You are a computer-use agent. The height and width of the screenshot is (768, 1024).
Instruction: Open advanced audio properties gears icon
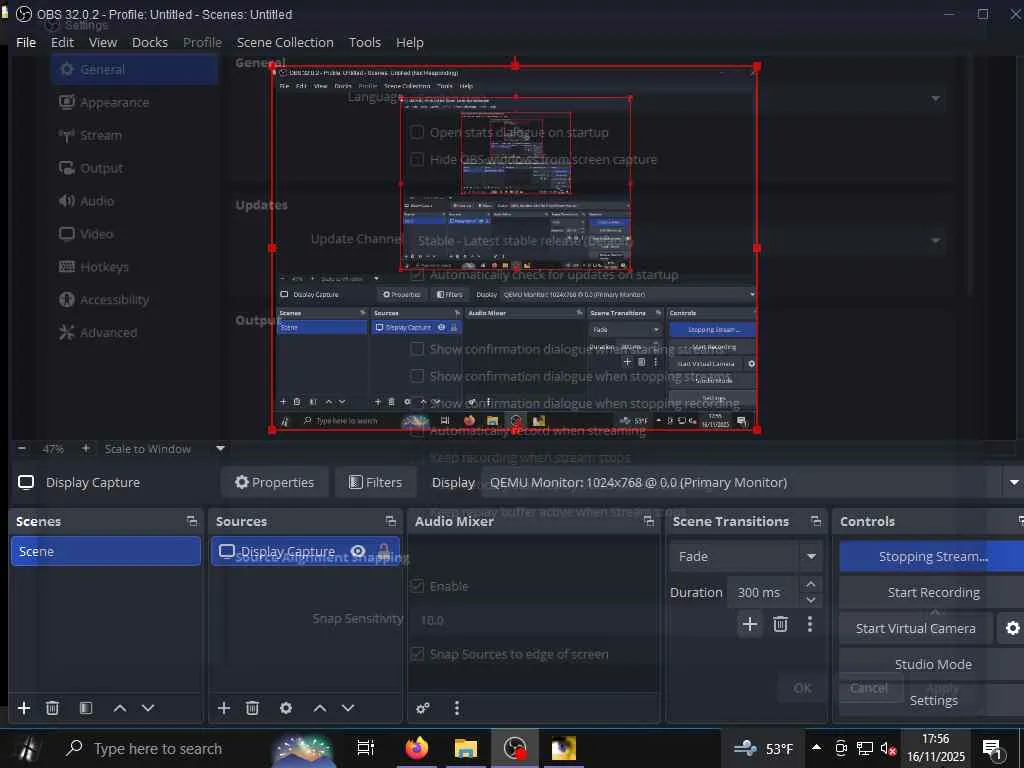423,708
